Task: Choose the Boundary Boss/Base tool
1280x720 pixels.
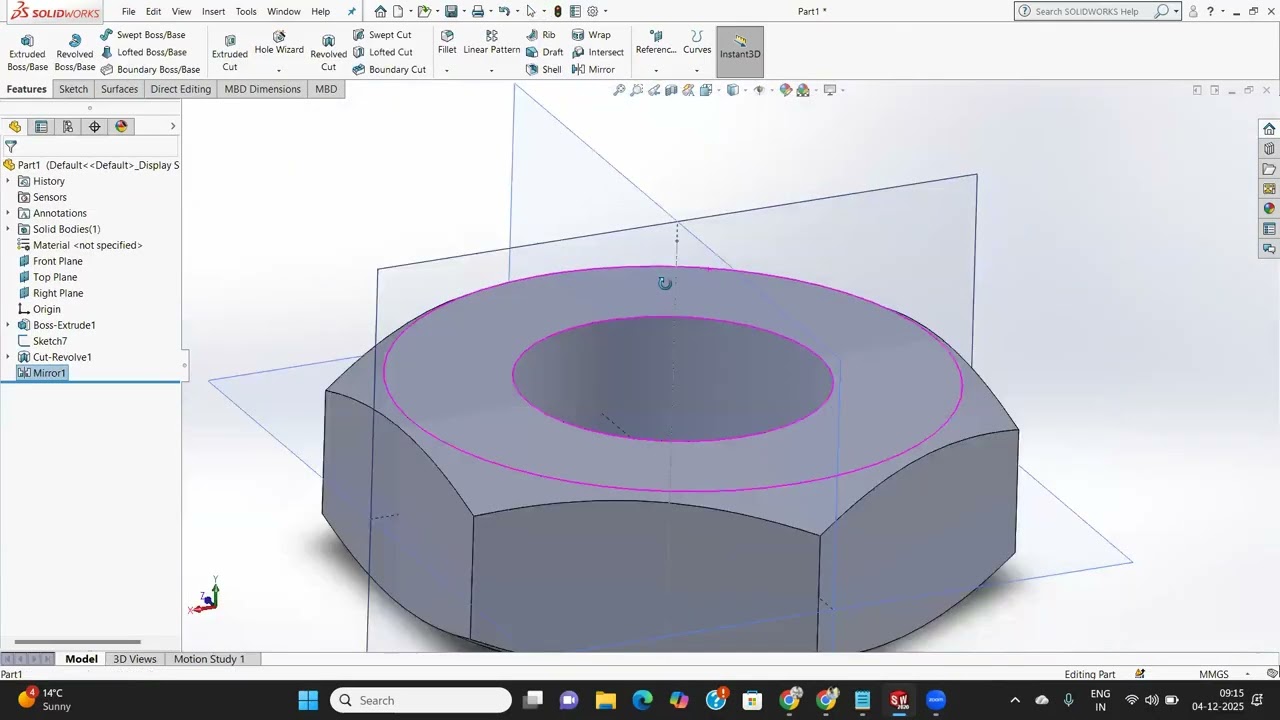Action: pyautogui.click(x=150, y=70)
